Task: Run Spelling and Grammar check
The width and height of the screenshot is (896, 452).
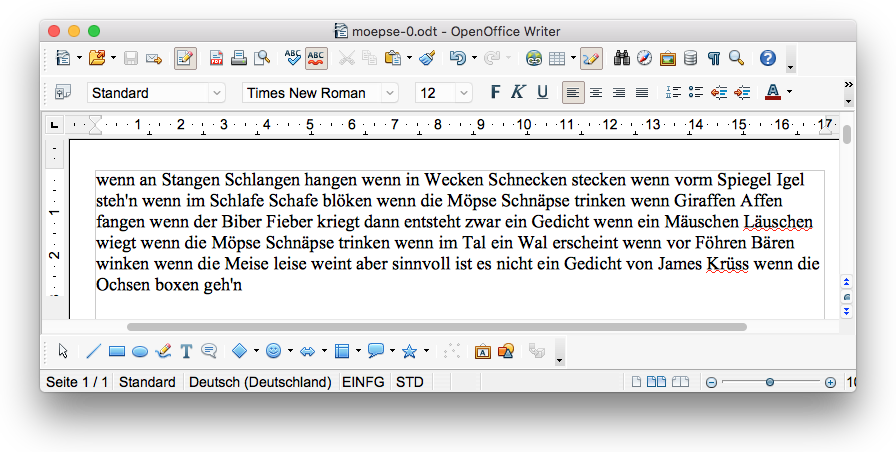Action: 293,58
